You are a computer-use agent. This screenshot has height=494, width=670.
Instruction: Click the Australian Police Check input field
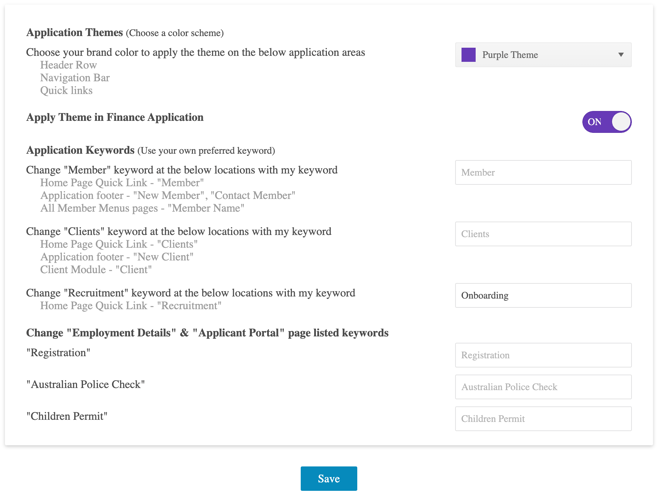542,387
